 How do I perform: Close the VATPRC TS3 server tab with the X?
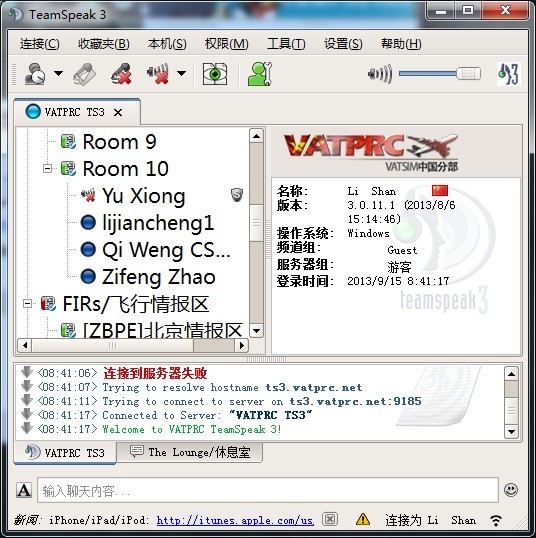118,113
